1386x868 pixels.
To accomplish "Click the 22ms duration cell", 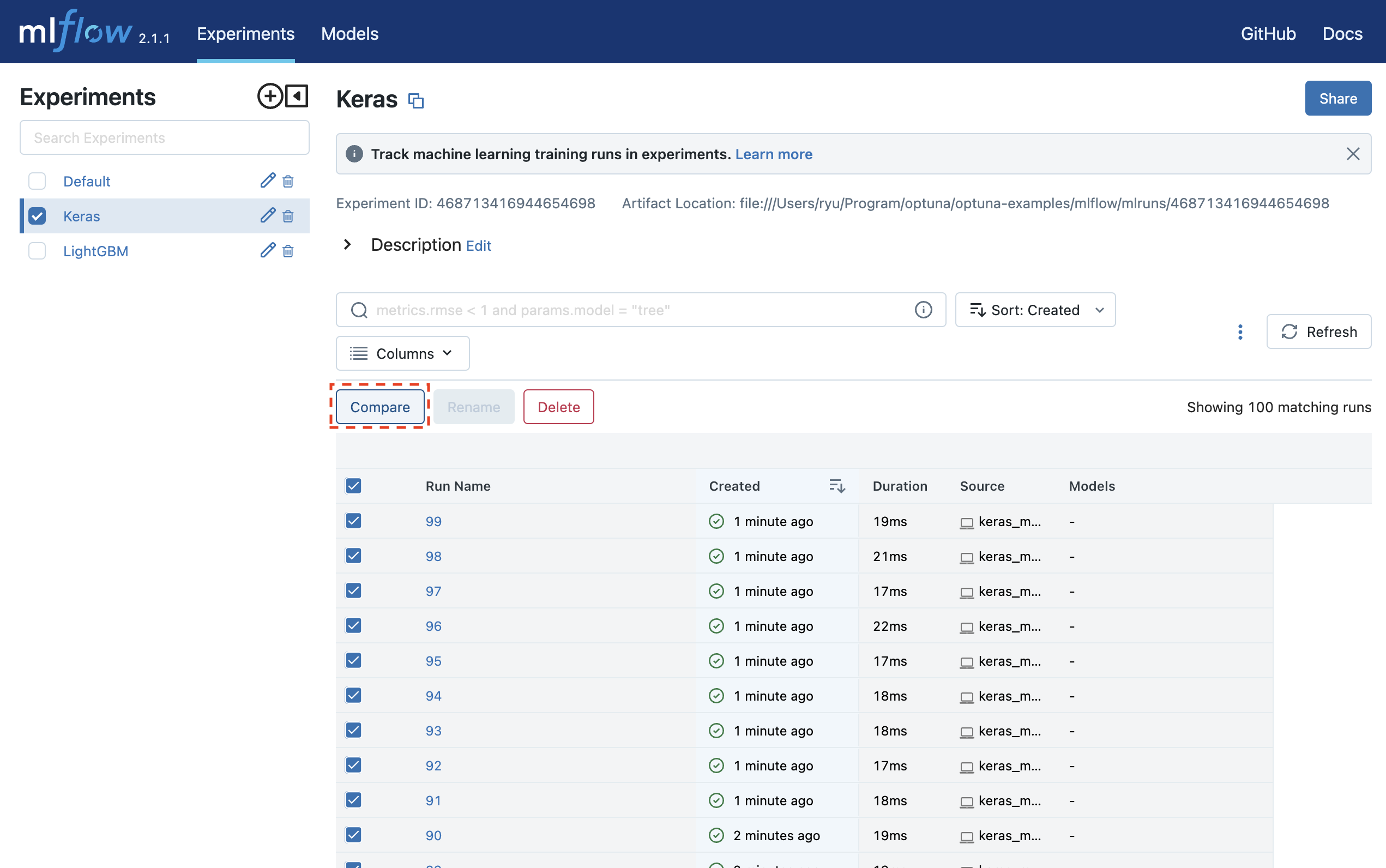I will (x=890, y=626).
